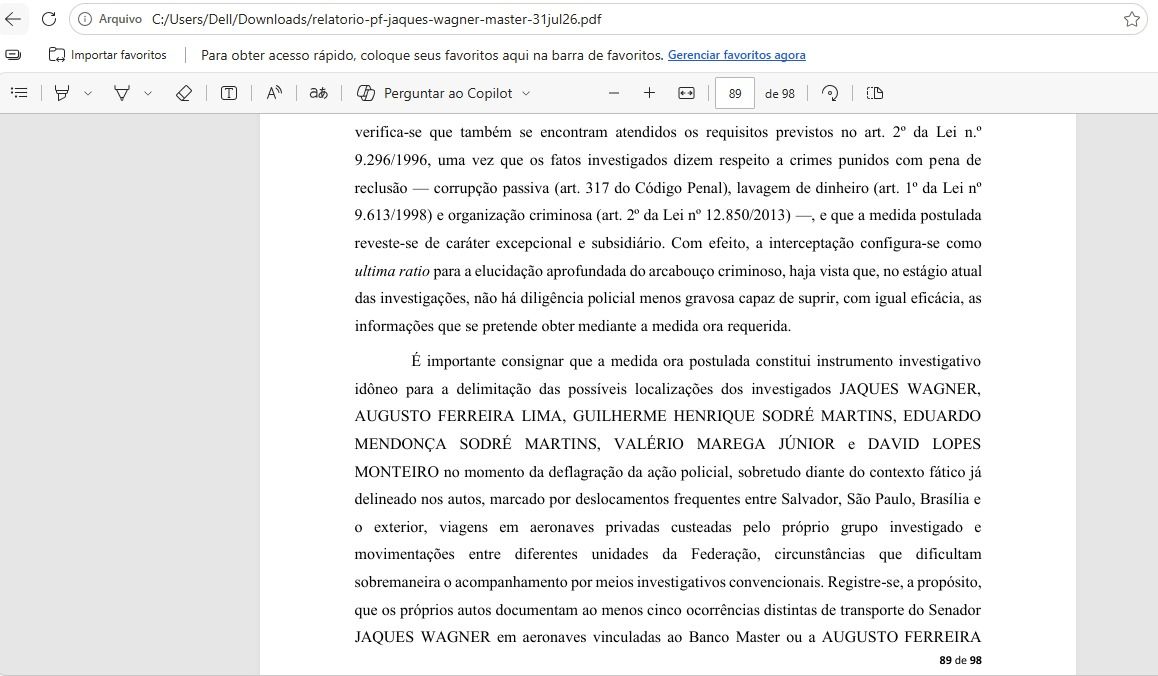Open the translate tool
This screenshot has height=676, width=1158.
point(318,93)
